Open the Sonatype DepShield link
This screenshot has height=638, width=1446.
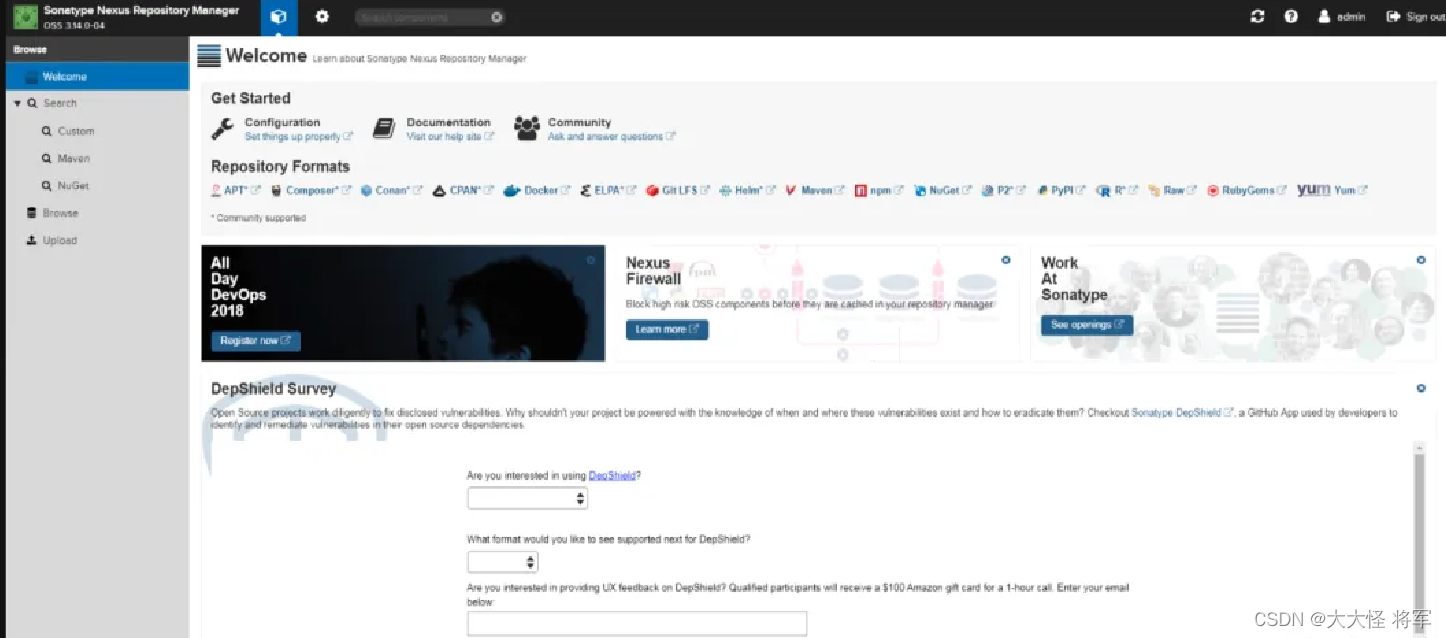point(1182,413)
